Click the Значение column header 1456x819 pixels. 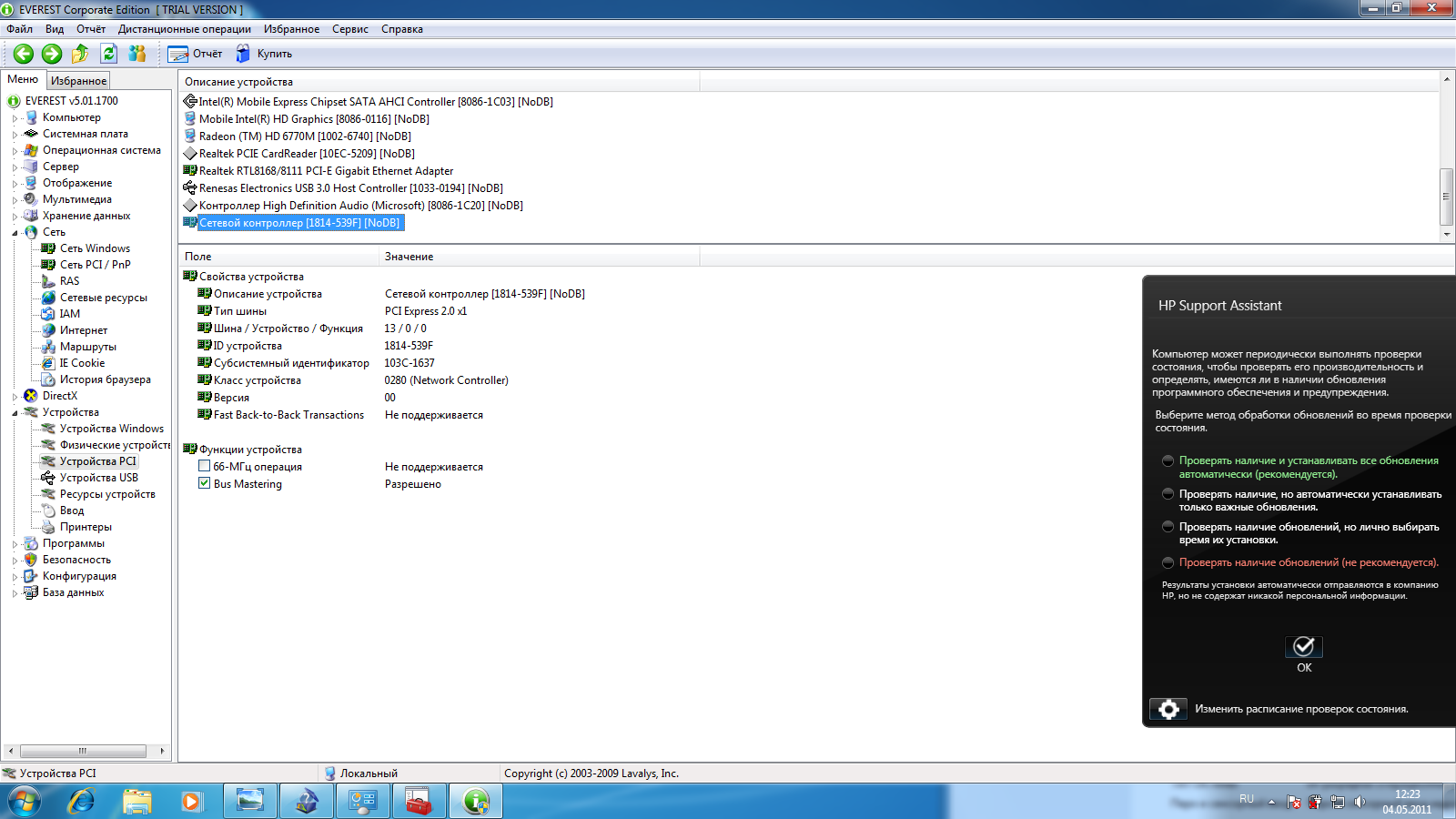click(x=539, y=257)
